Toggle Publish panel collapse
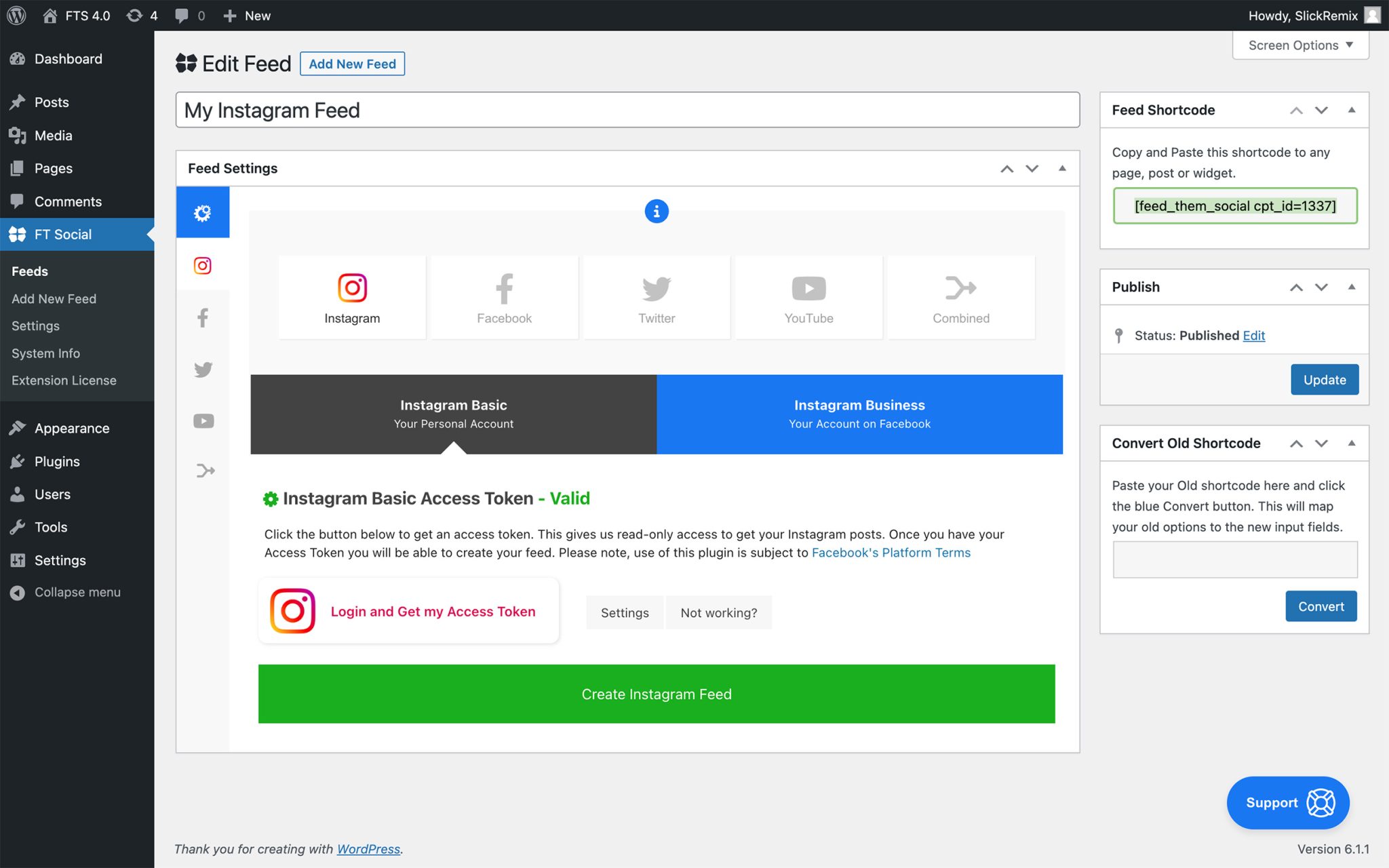This screenshot has width=1389, height=868. (1352, 287)
